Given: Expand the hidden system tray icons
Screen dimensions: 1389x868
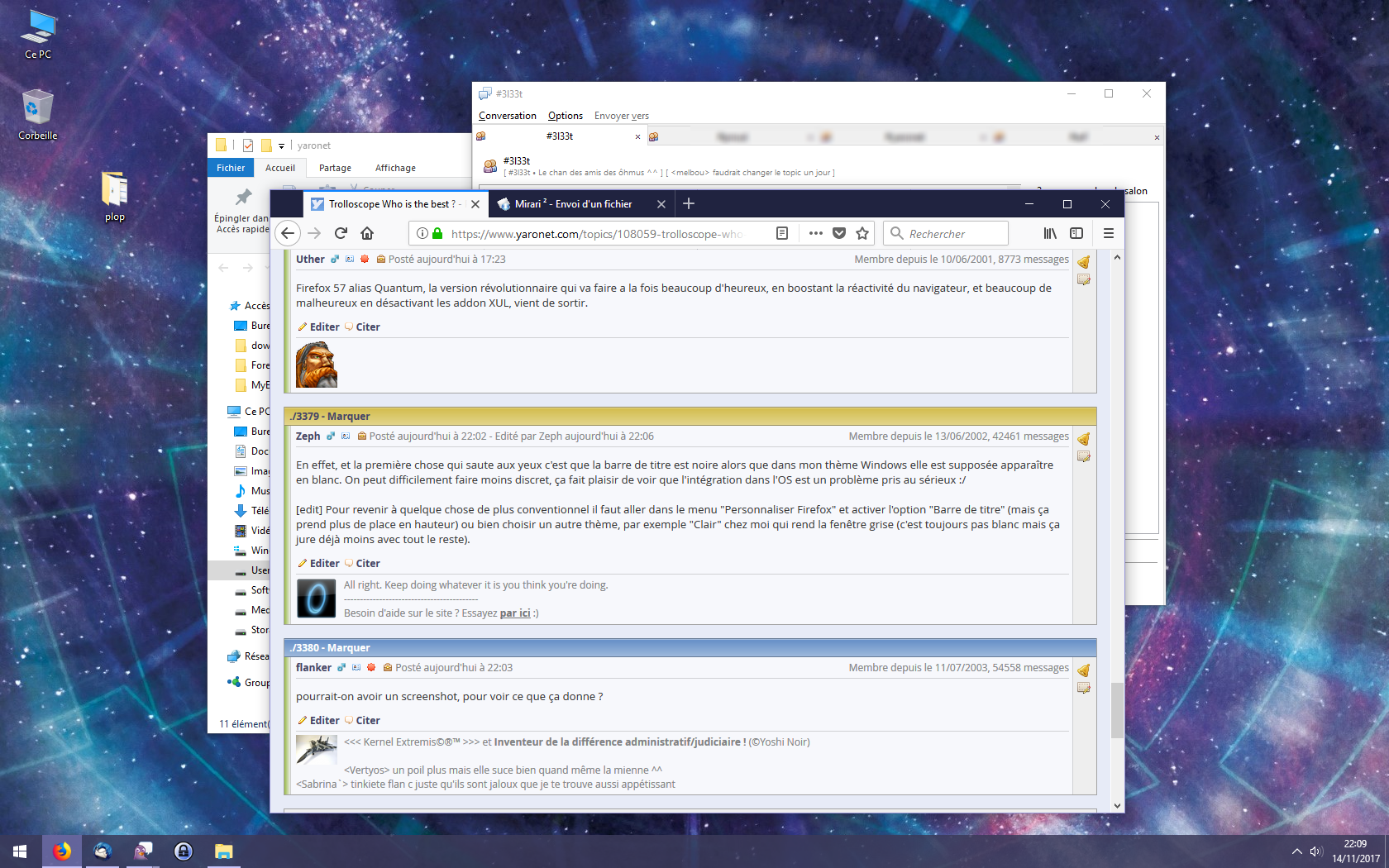Looking at the screenshot, I should tap(1296, 851).
